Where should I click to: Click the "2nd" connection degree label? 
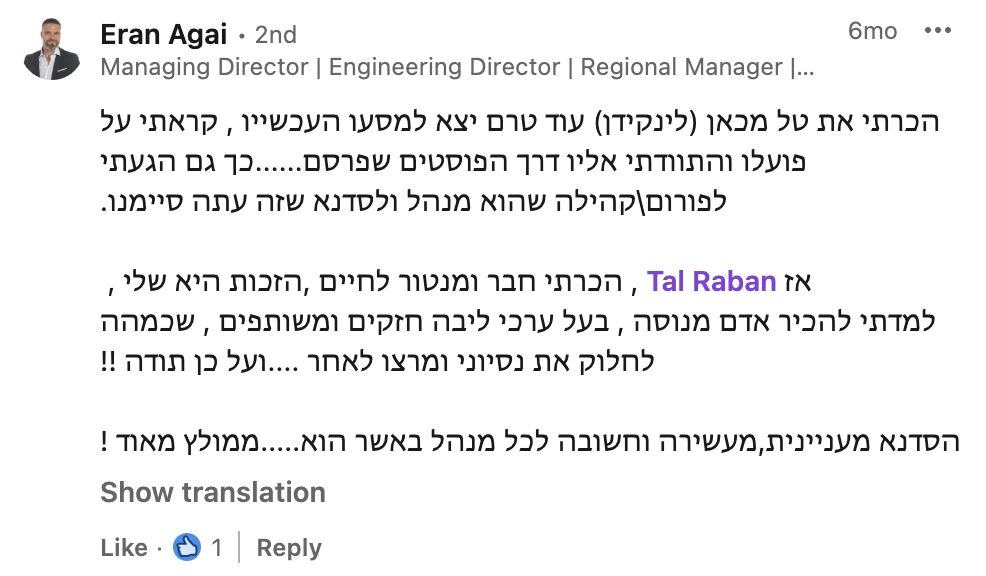point(276,35)
